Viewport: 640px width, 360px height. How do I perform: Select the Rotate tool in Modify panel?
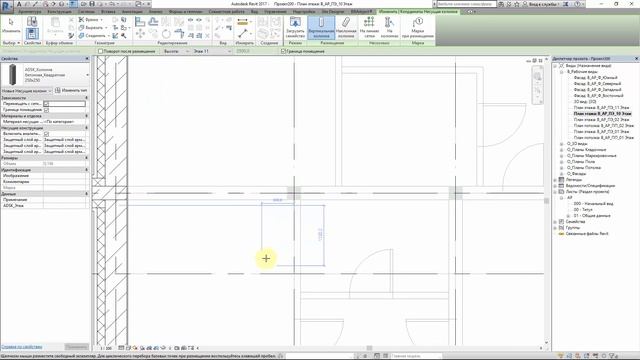166,34
